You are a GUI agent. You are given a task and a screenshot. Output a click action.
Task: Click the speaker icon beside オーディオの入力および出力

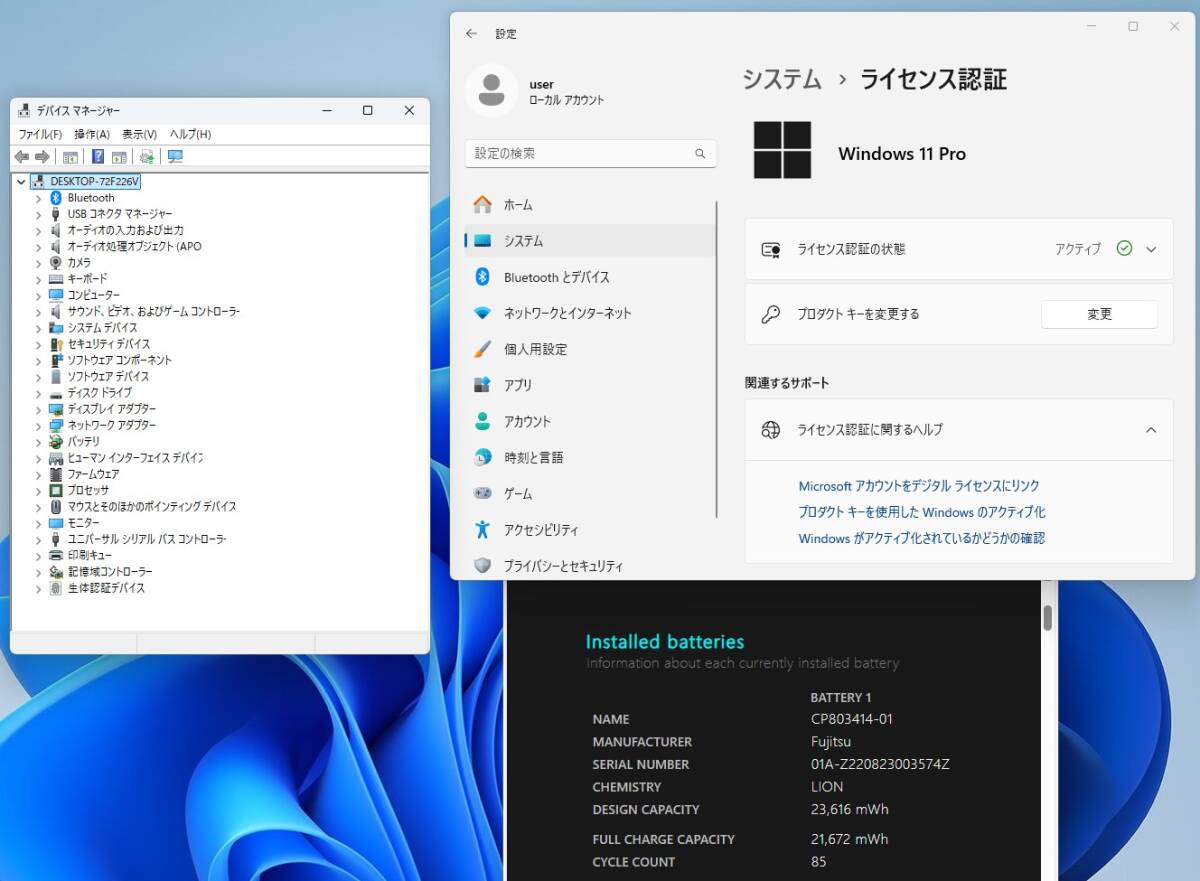pyautogui.click(x=56, y=230)
